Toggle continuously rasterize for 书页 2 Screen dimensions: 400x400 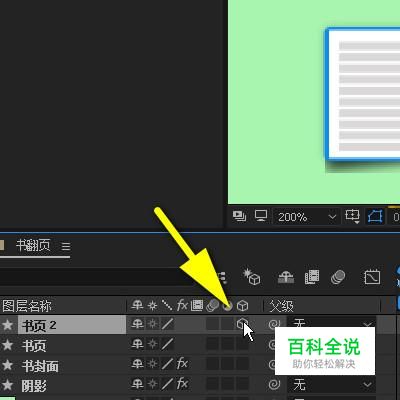[152, 324]
